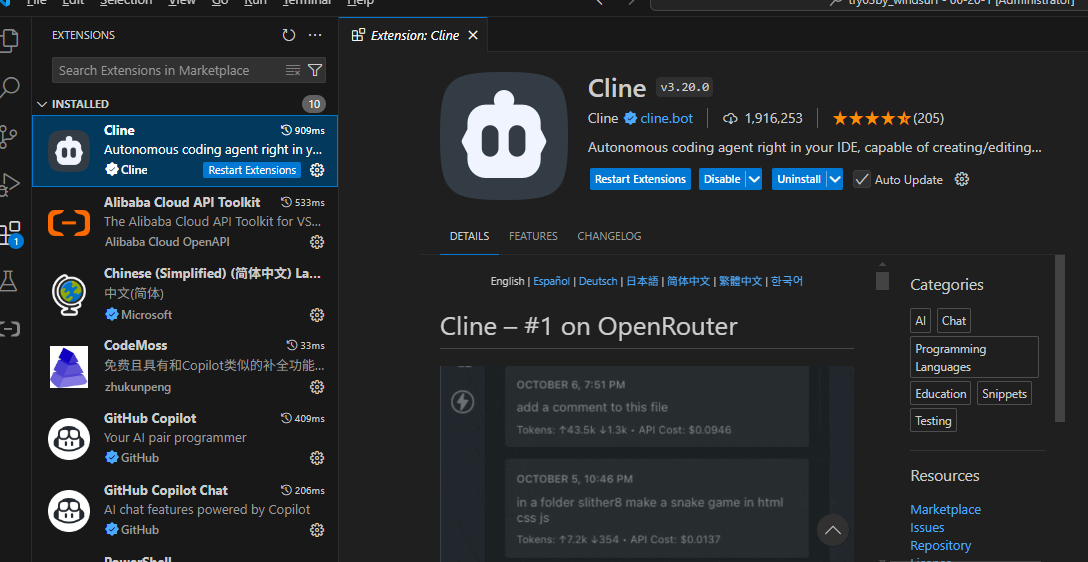This screenshot has height=562, width=1088.
Task: Close the Extension: Cline tab
Action: coord(473,35)
